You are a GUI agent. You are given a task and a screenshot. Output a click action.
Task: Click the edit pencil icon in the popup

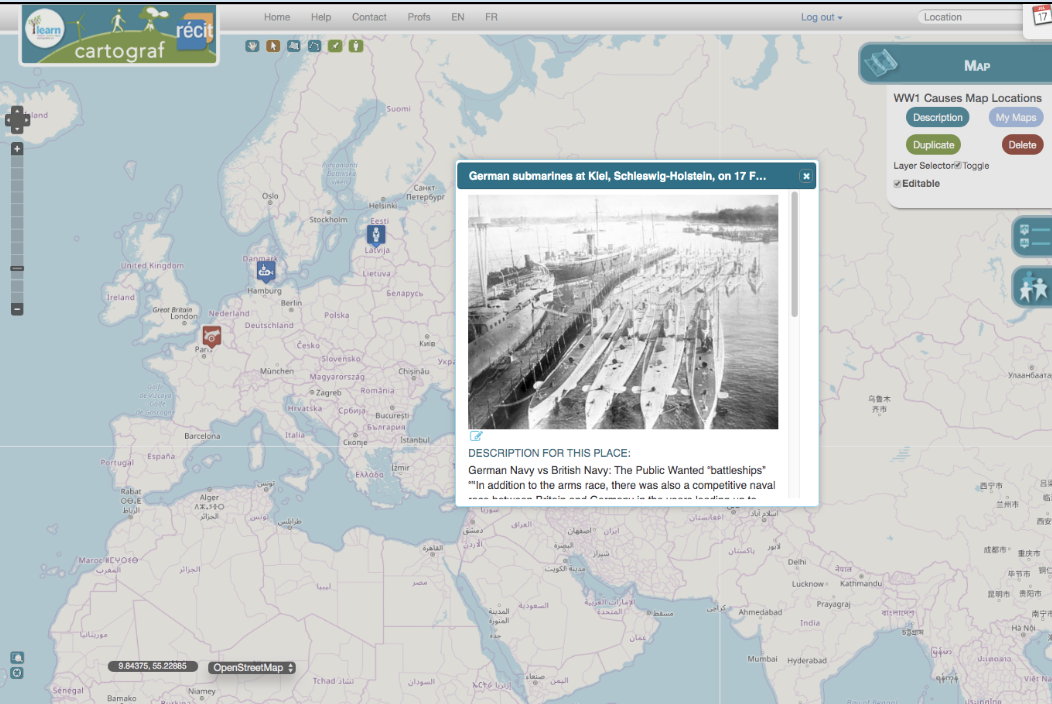point(476,436)
